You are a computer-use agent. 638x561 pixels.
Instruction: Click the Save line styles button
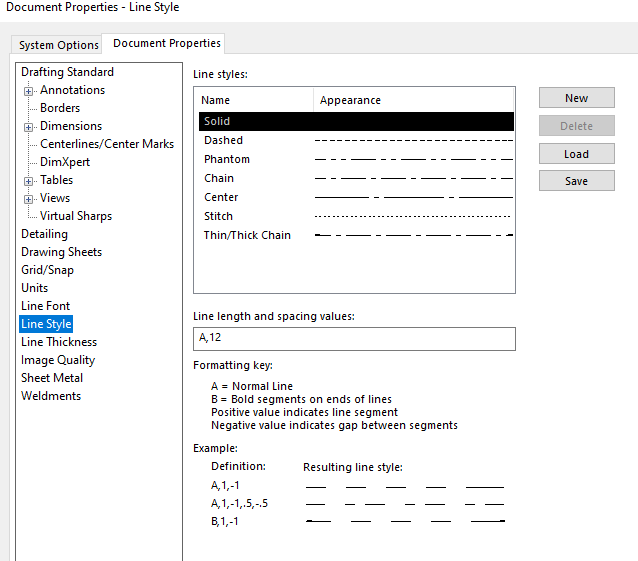[576, 181]
